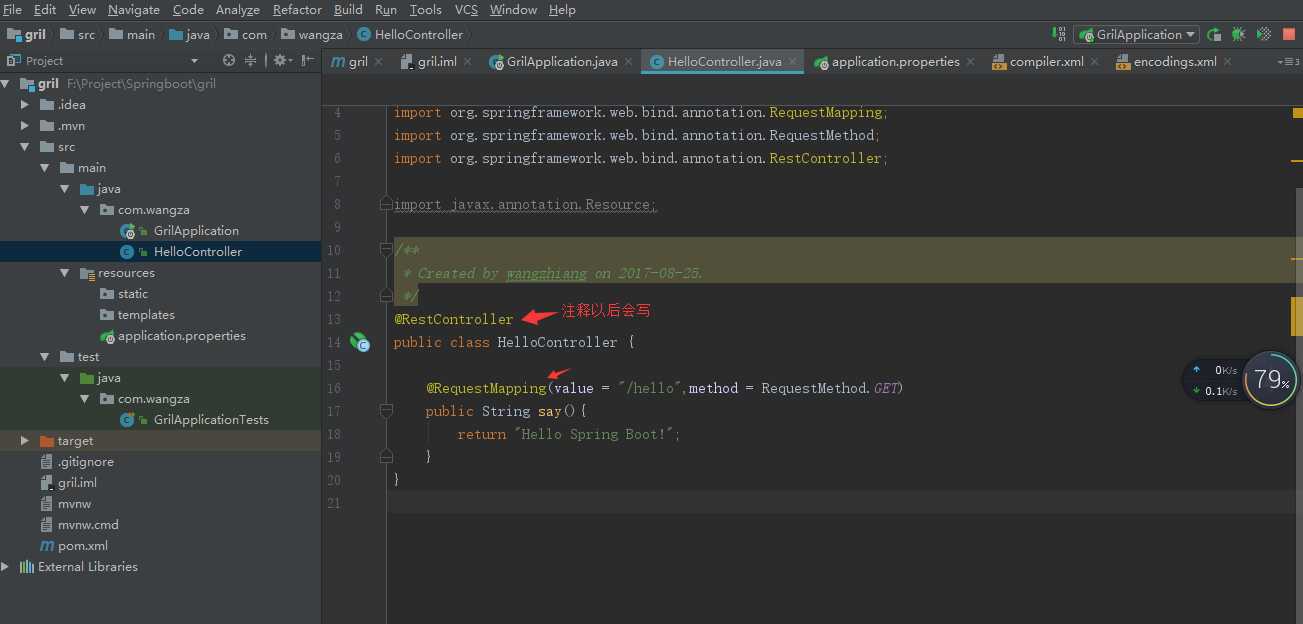The width and height of the screenshot is (1303, 624).
Task: Close the application.properties tab
Action: pyautogui.click(x=972, y=62)
